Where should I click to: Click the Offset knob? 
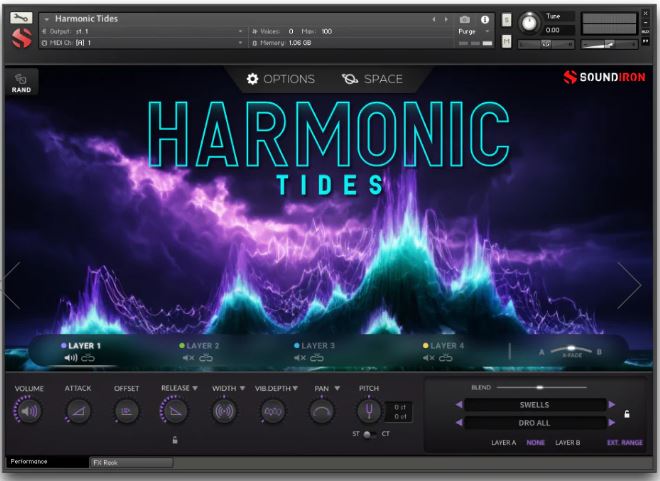point(126,411)
